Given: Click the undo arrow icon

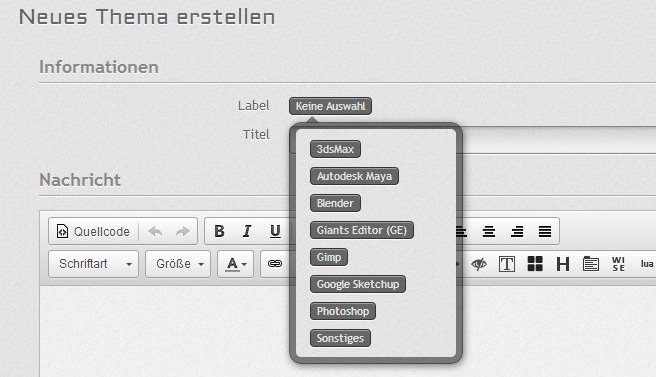Looking at the screenshot, I should (155, 231).
